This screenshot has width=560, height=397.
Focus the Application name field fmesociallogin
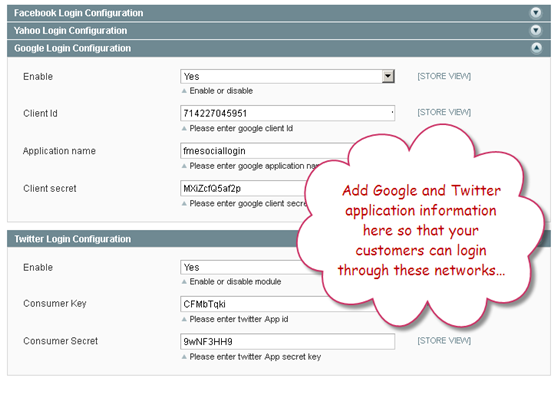coord(264,151)
